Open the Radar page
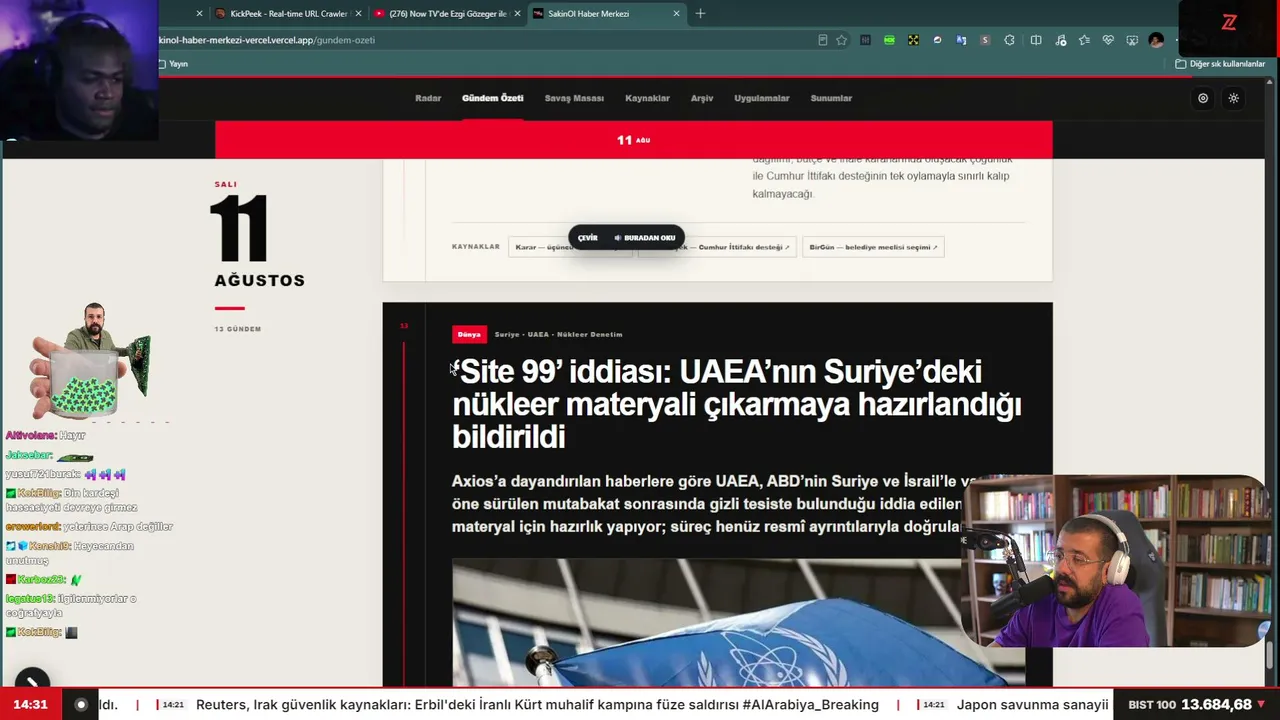The width and height of the screenshot is (1280, 720). pos(428,98)
